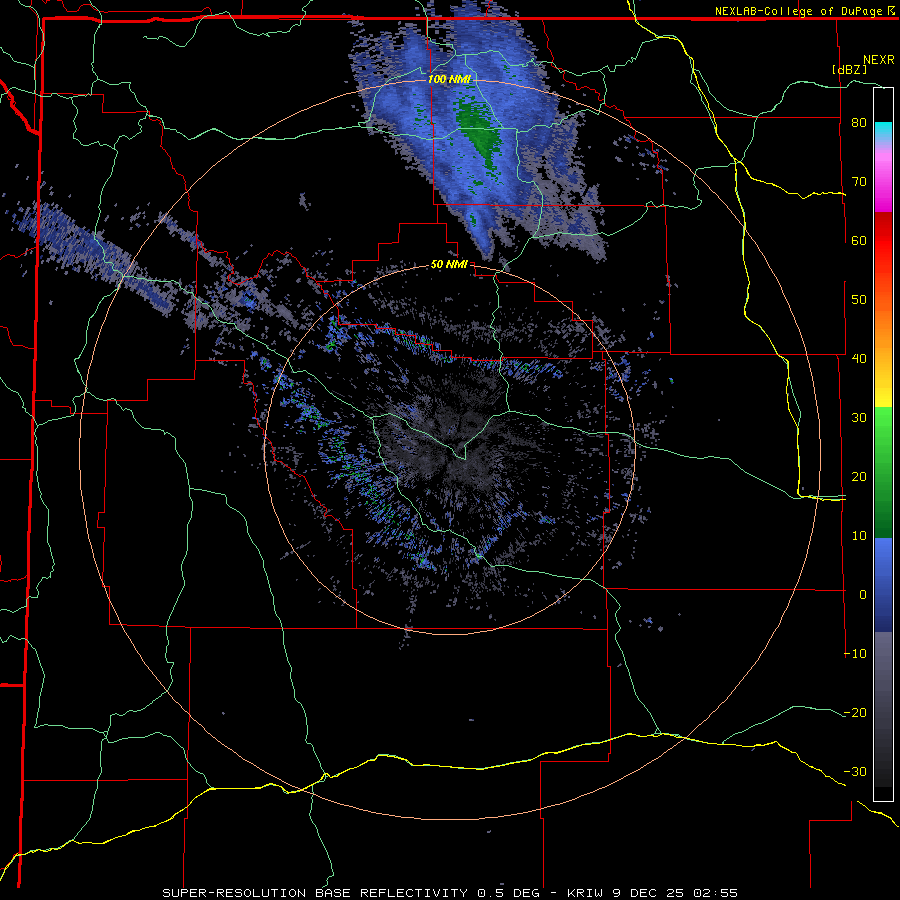Click the blue segment of the color bar
Image resolution: width=900 pixels, height=900 pixels.
[x=883, y=585]
